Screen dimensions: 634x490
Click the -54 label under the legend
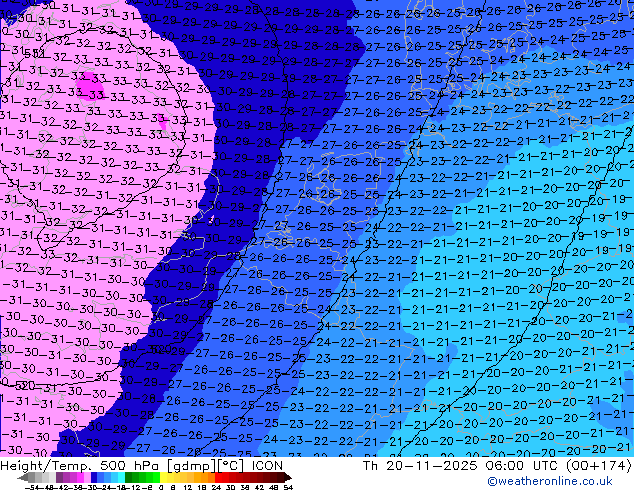pyautogui.click(x=32, y=487)
